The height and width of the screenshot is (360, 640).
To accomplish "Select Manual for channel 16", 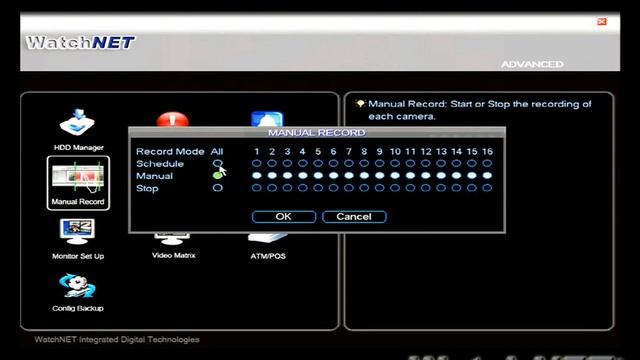I will [x=487, y=176].
